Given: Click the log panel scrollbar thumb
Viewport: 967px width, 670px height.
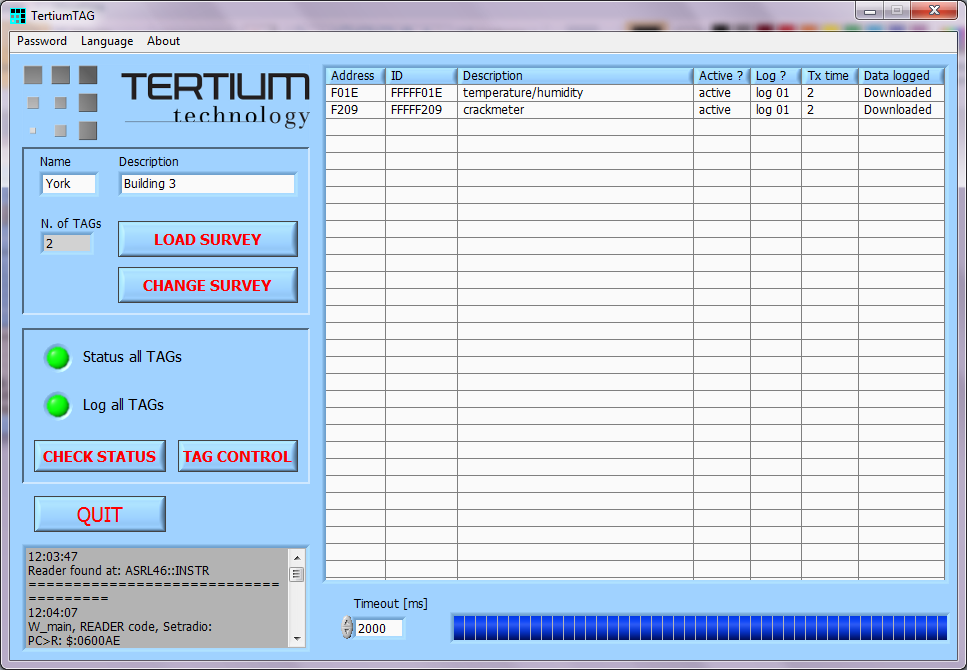Looking at the screenshot, I should tap(297, 574).
